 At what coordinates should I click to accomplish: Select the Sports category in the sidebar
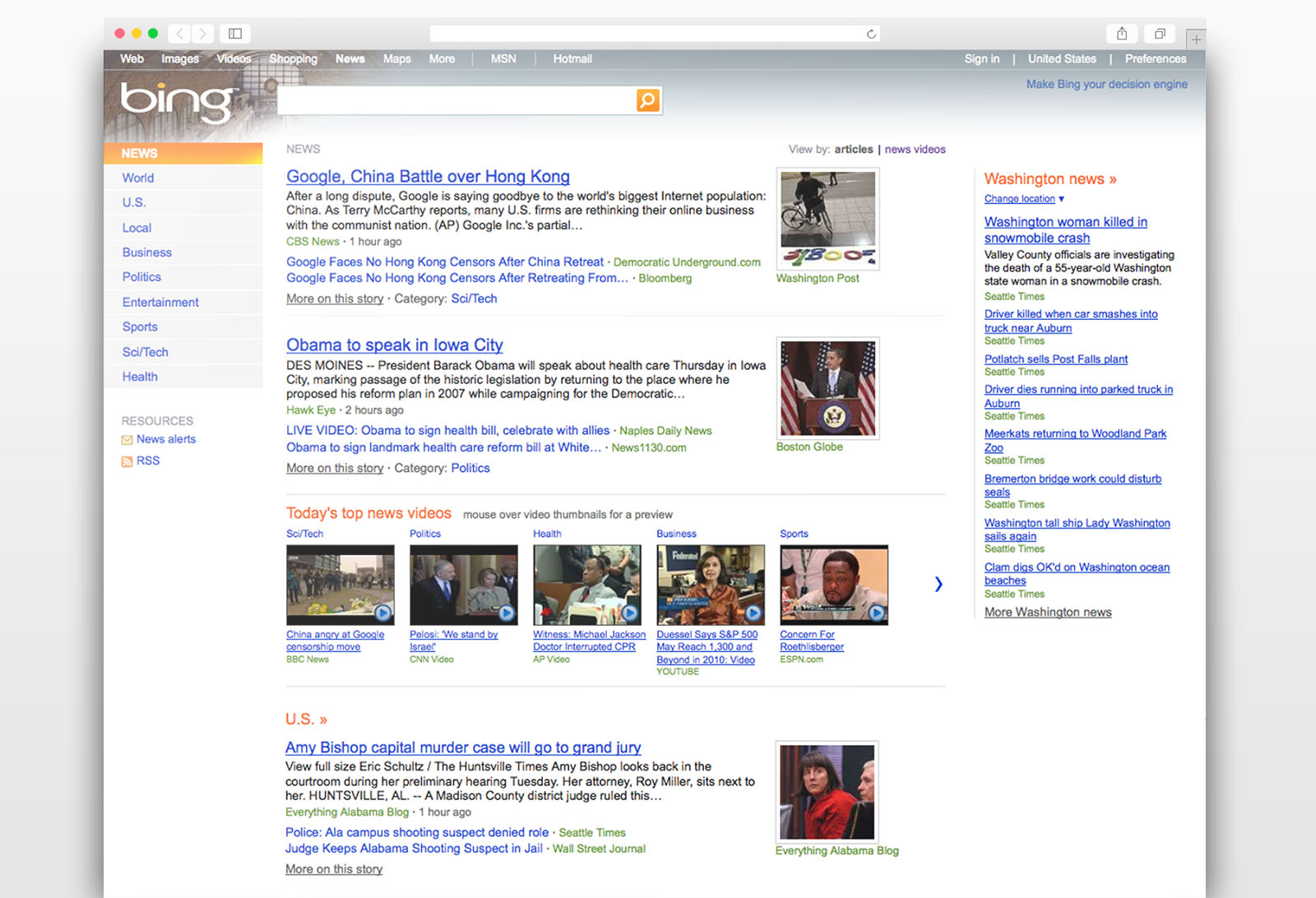click(139, 326)
